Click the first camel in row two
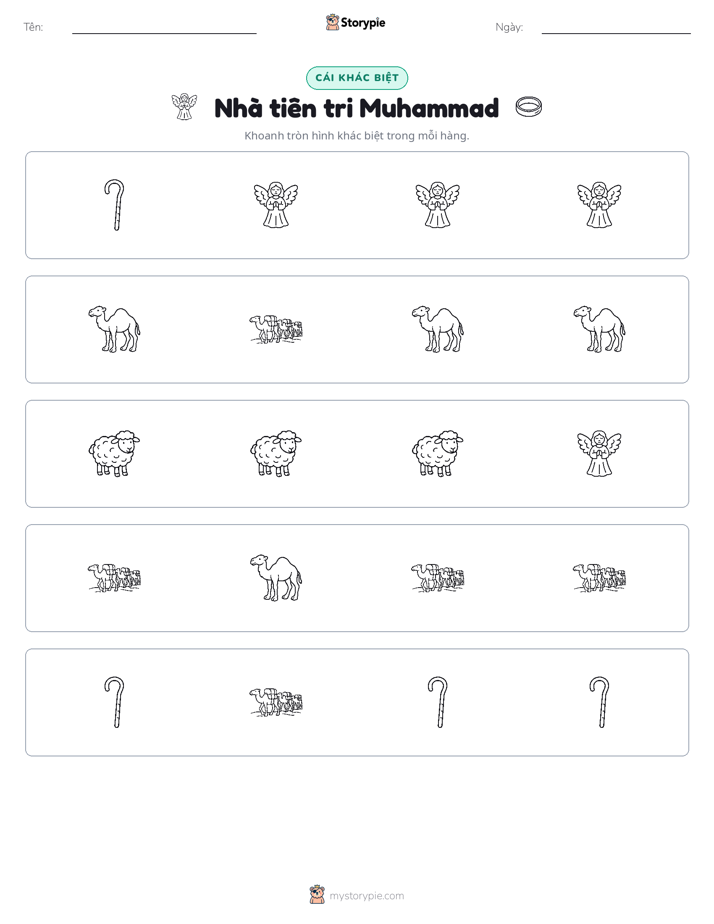The width and height of the screenshot is (714, 924). click(114, 329)
